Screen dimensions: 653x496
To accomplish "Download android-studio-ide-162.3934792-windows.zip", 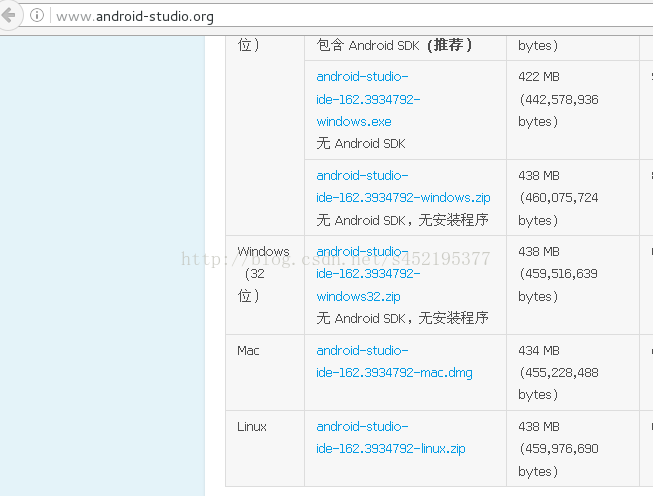I will [x=403, y=186].
